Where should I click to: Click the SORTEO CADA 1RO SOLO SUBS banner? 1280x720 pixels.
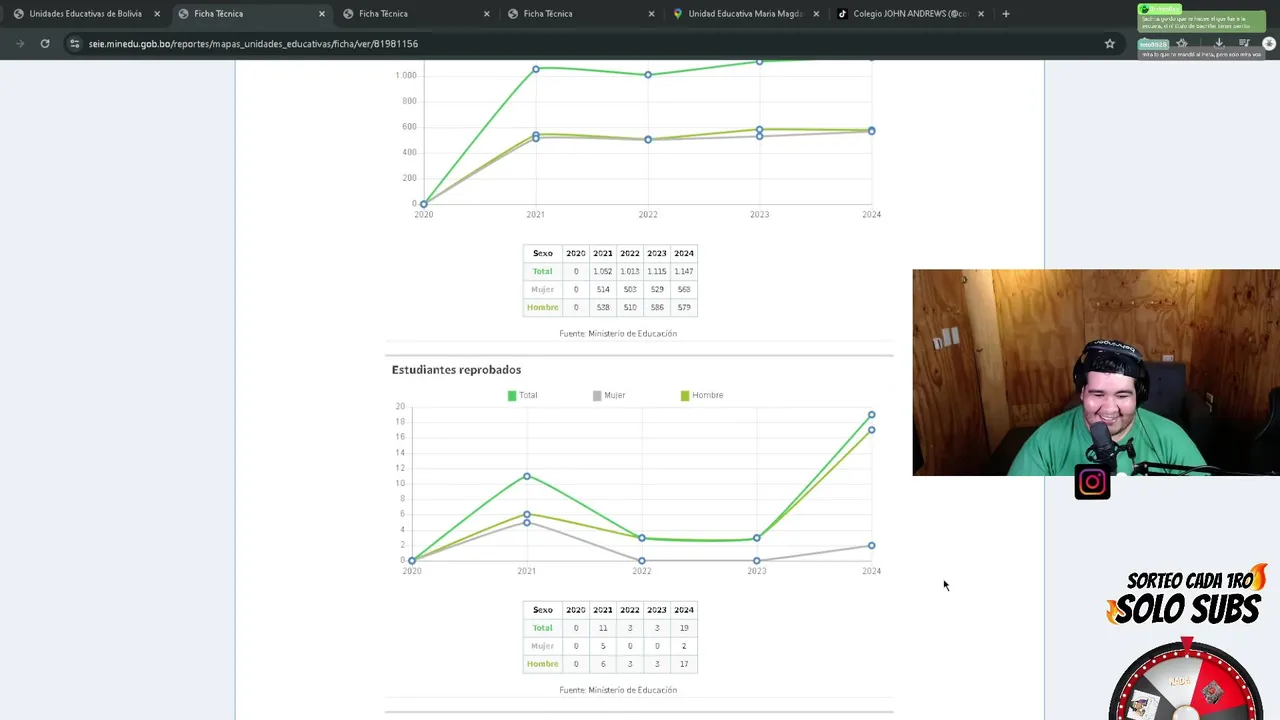(1186, 595)
